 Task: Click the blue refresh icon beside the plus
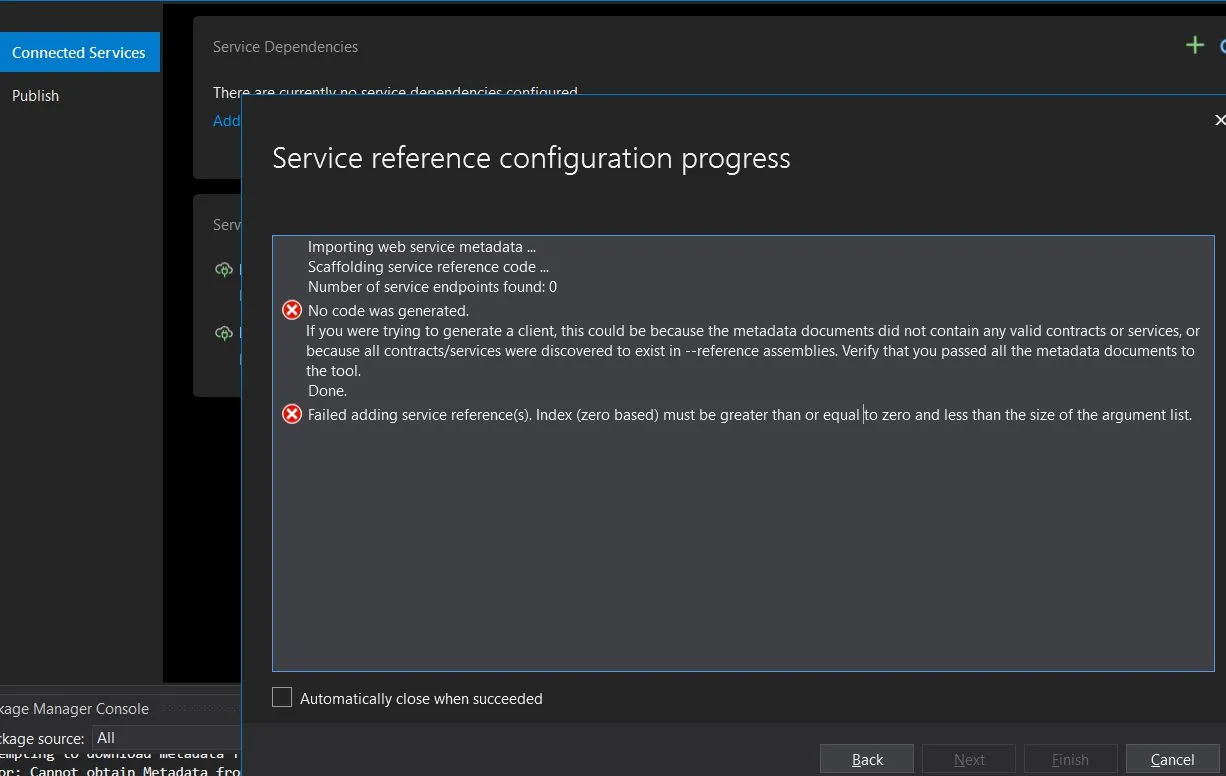tap(1222, 46)
